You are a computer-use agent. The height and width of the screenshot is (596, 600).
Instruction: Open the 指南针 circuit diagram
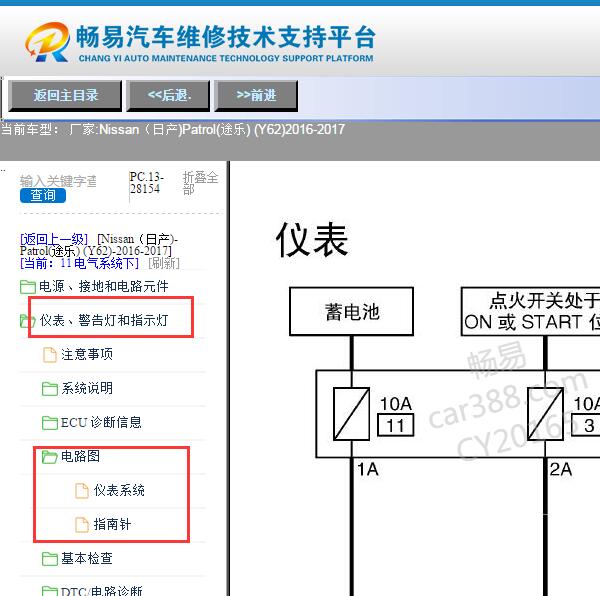point(112,524)
